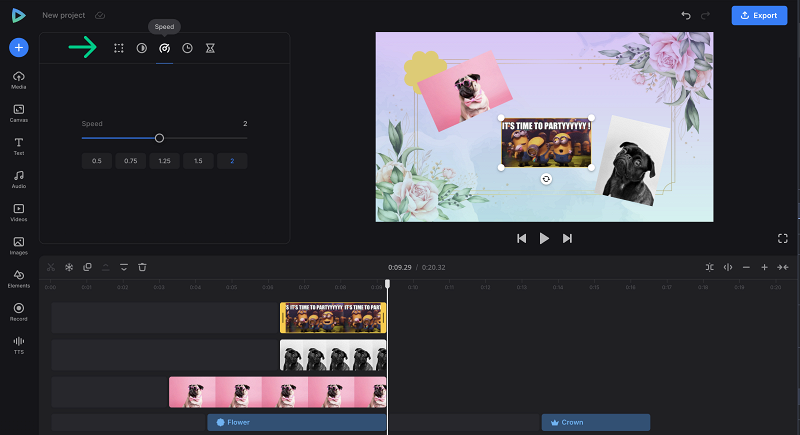This screenshot has height=435, width=800.
Task: Click the minions video in preview
Action: [546, 143]
